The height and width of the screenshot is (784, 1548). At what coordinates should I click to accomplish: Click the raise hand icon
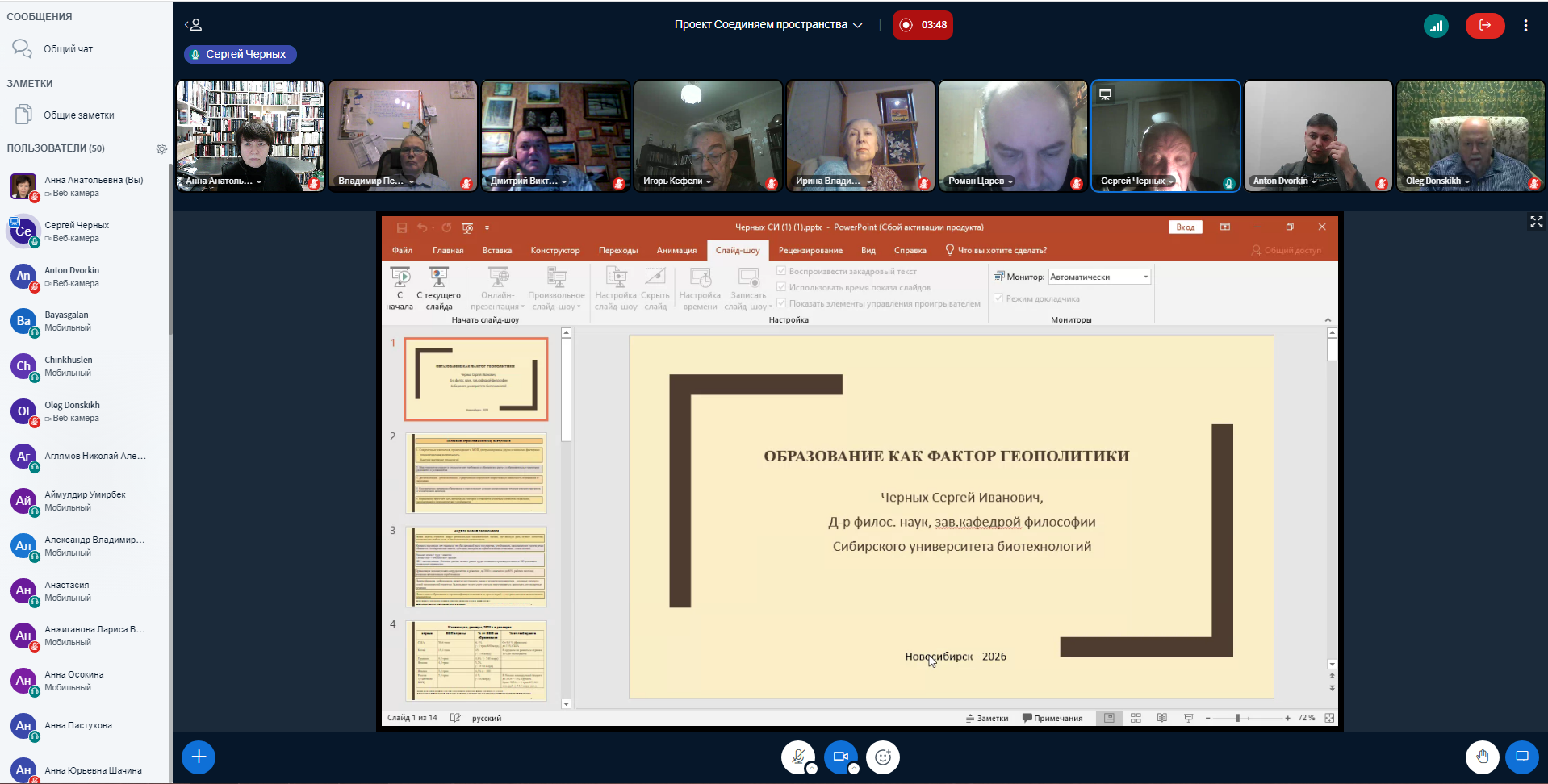[1482, 757]
